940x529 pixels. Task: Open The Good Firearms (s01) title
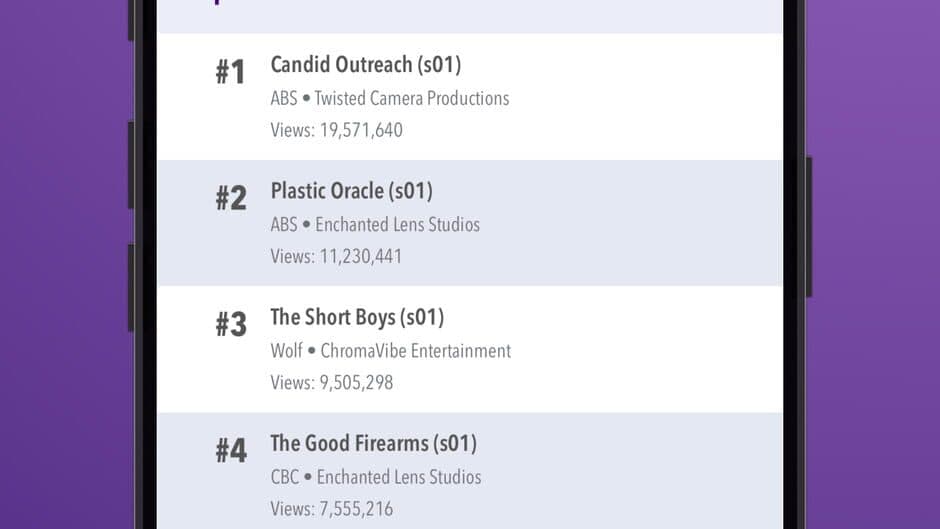click(373, 443)
